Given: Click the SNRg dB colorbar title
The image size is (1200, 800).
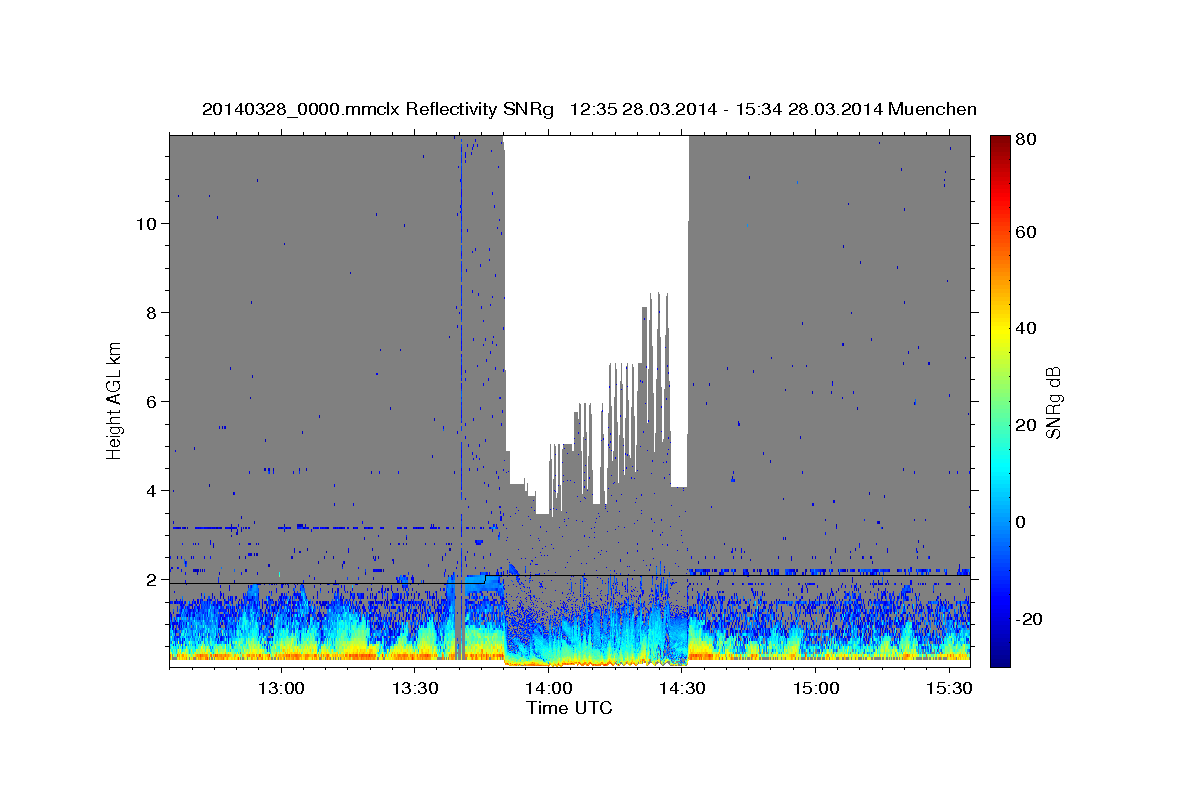Looking at the screenshot, I should [x=1054, y=401].
